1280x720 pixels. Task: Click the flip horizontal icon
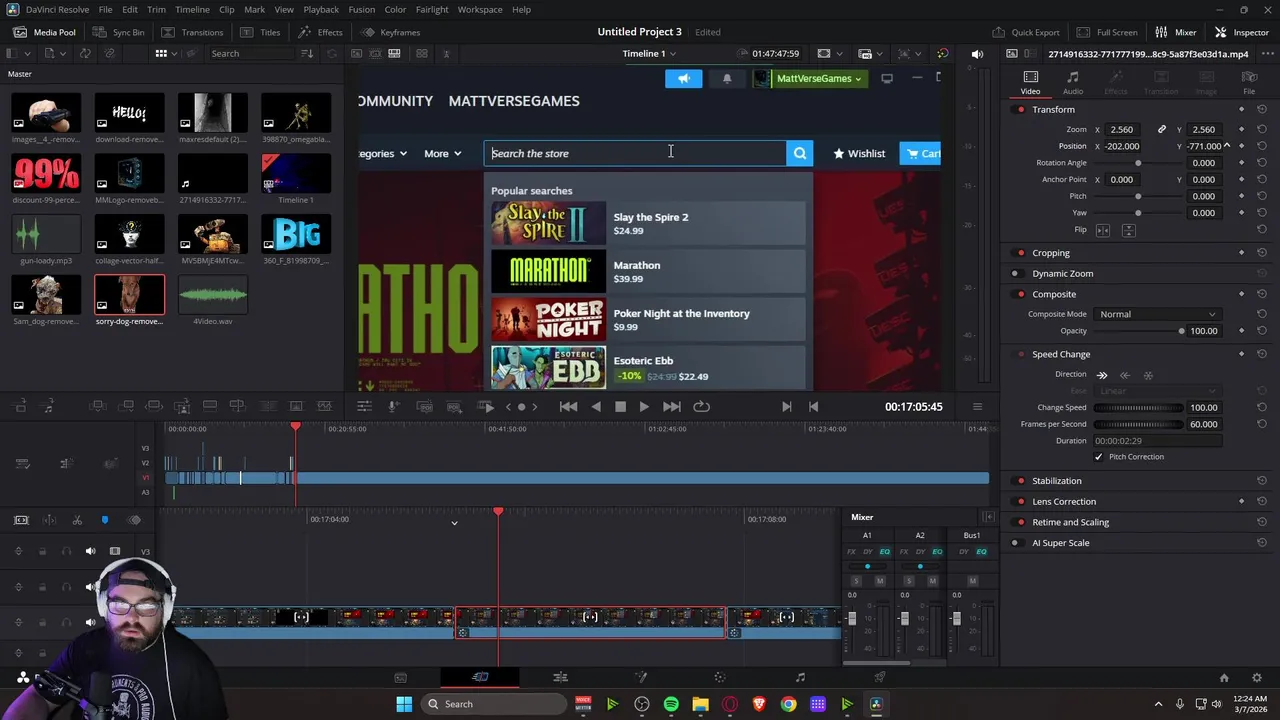point(1103,230)
